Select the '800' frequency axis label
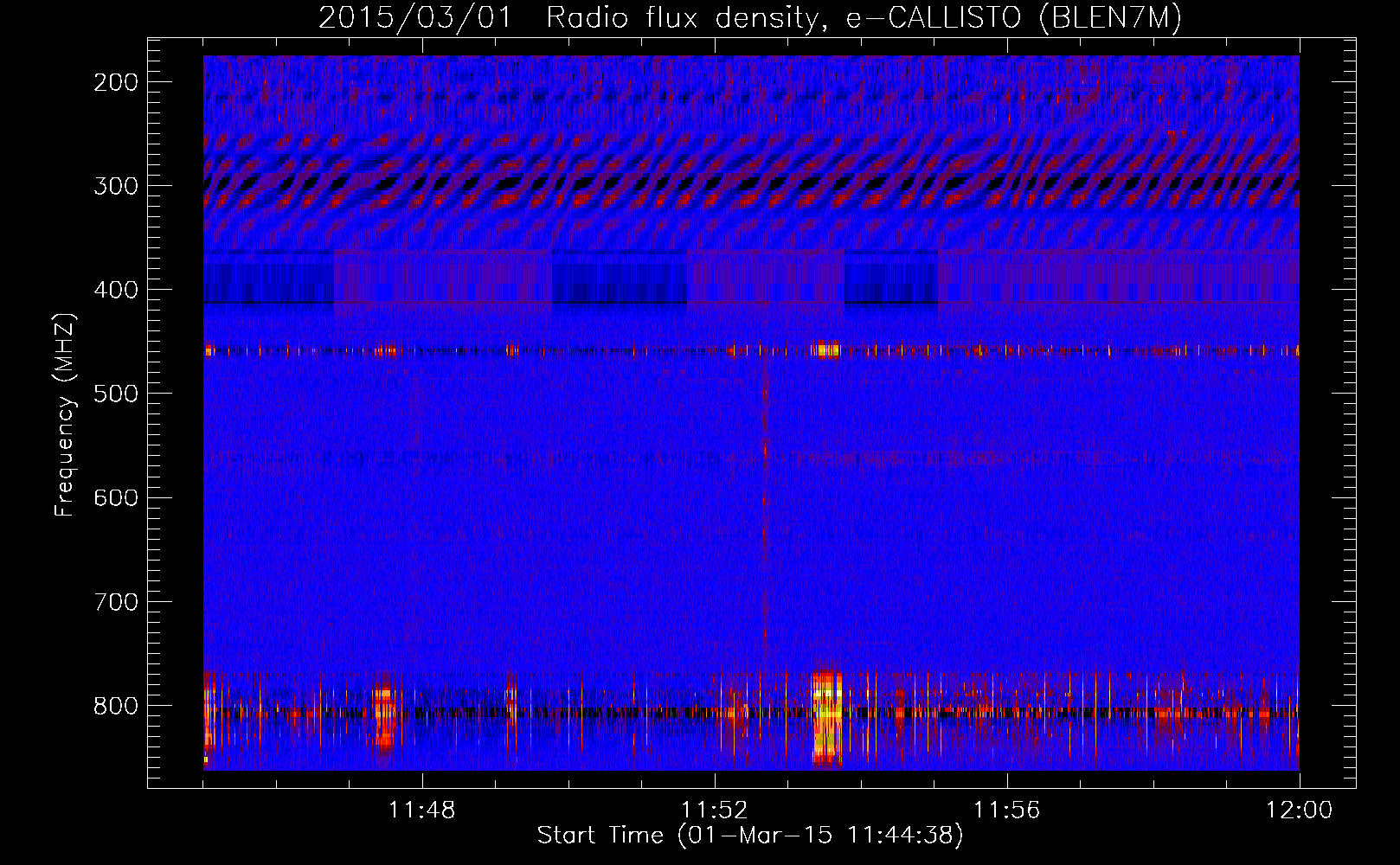 [x=116, y=705]
